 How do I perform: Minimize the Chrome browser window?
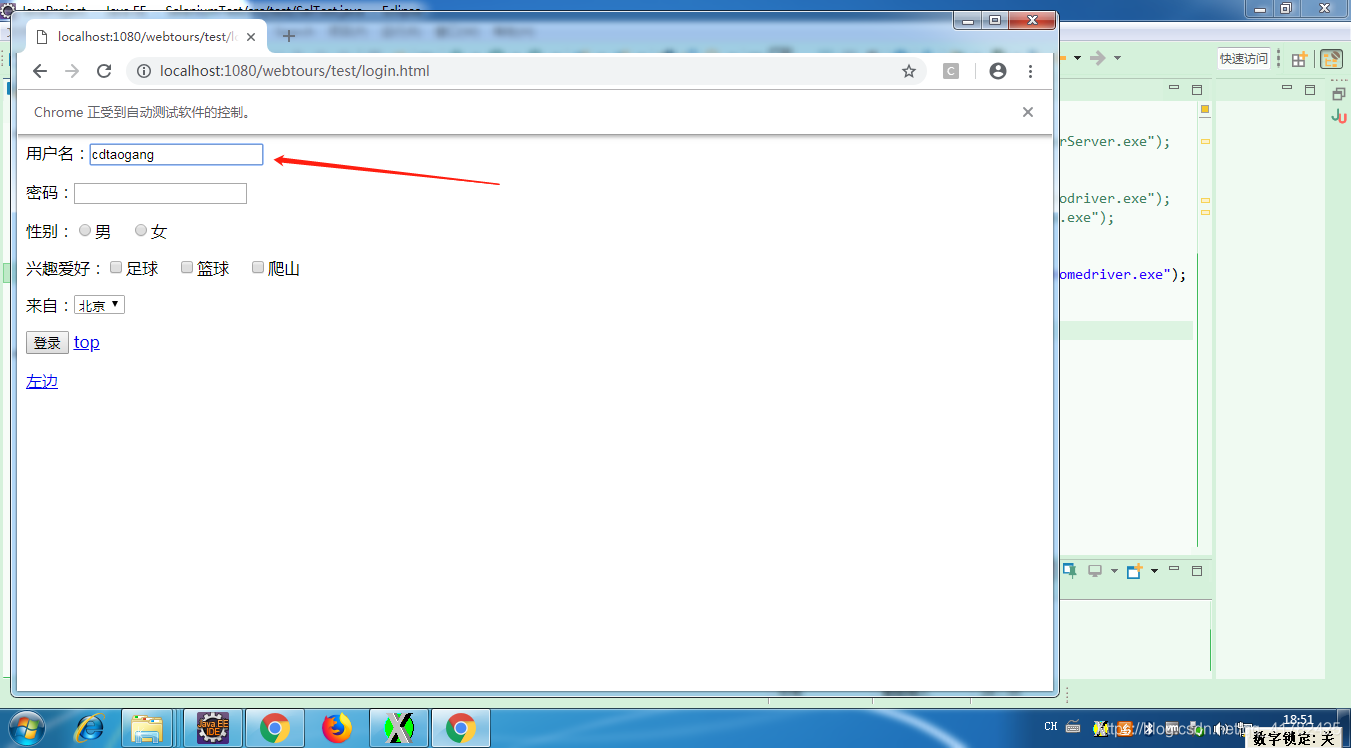[968, 21]
